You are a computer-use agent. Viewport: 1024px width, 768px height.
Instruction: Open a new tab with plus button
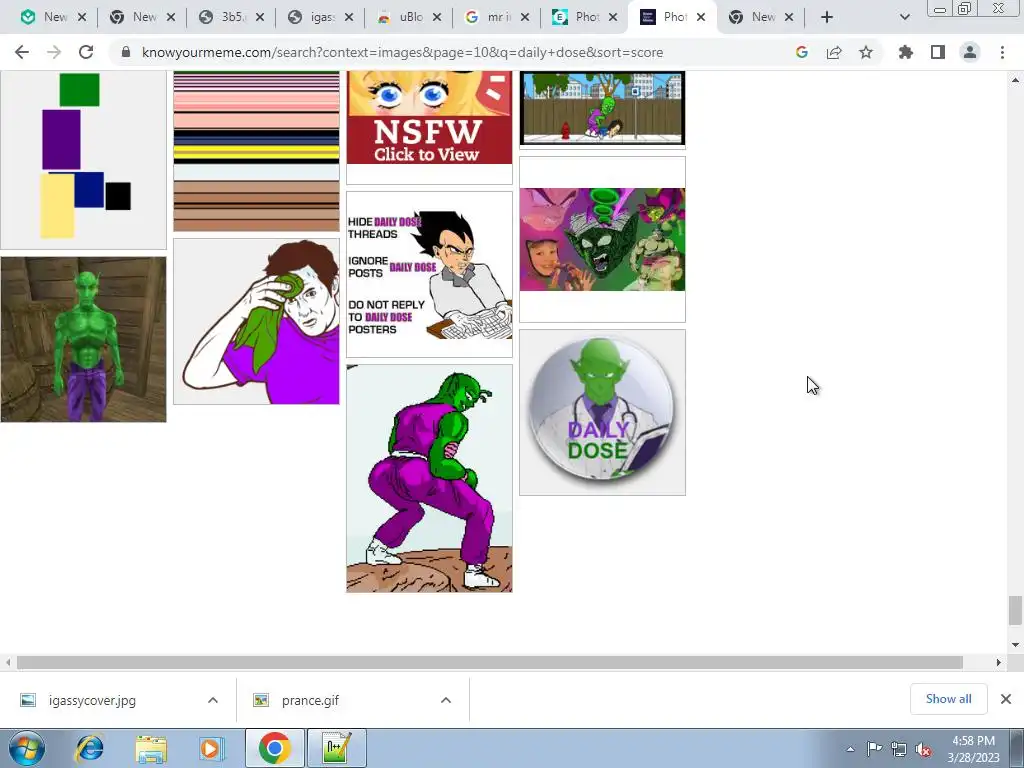click(x=827, y=17)
